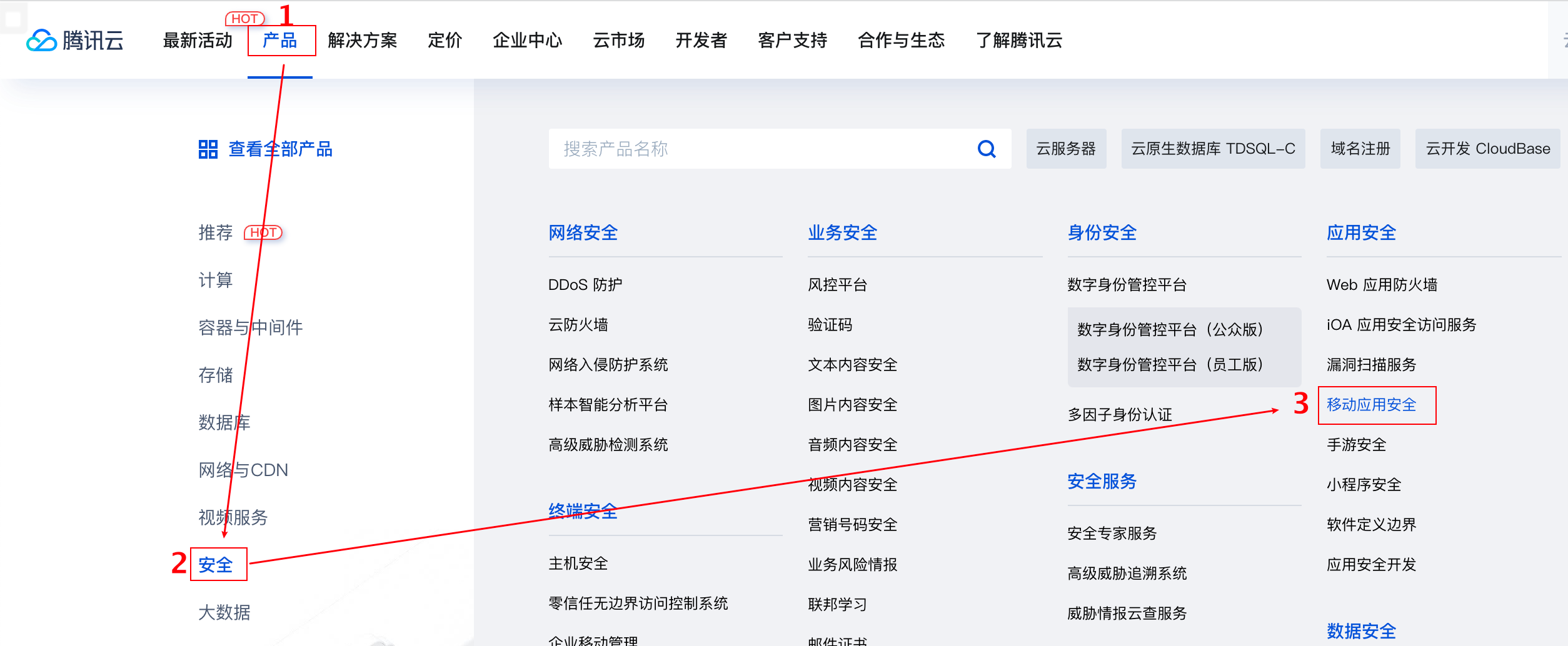The height and width of the screenshot is (646, 1568).
Task: Click the 安全服务 heading link
Action: click(1102, 482)
